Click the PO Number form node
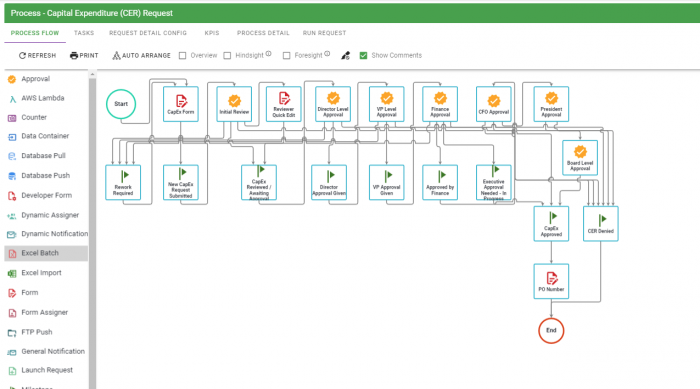Screen dimensions: 700x389 coord(551,281)
